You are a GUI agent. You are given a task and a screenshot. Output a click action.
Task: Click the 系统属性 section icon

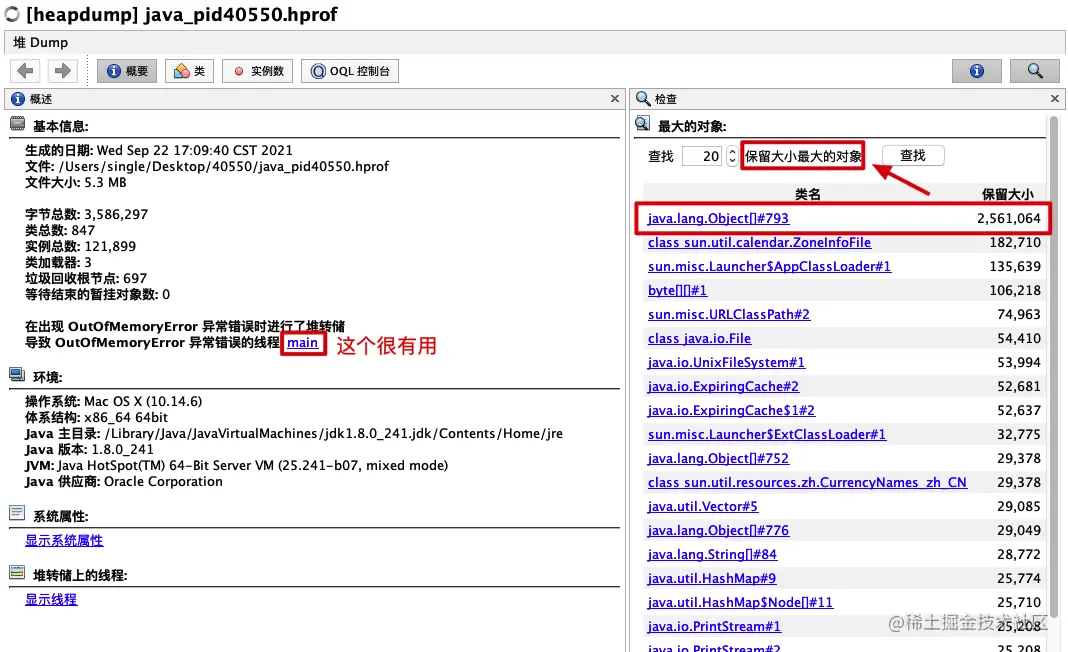[x=17, y=513]
